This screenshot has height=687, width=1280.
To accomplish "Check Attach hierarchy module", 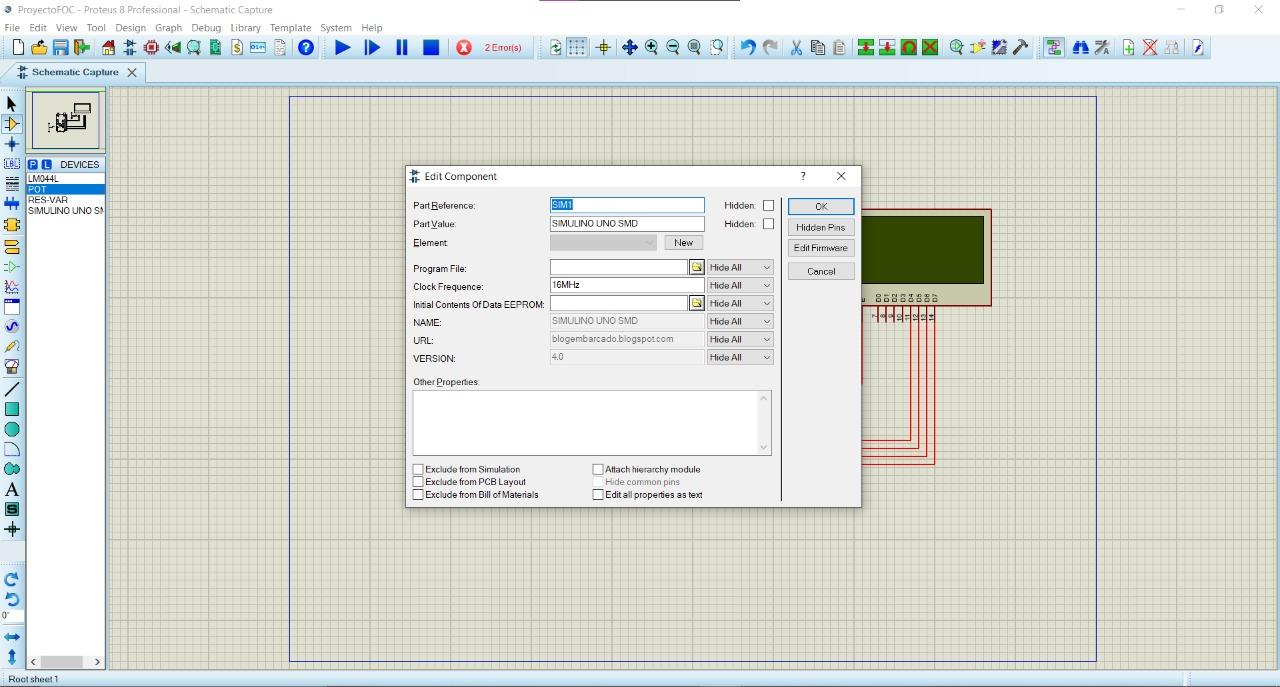I will pyautogui.click(x=598, y=469).
